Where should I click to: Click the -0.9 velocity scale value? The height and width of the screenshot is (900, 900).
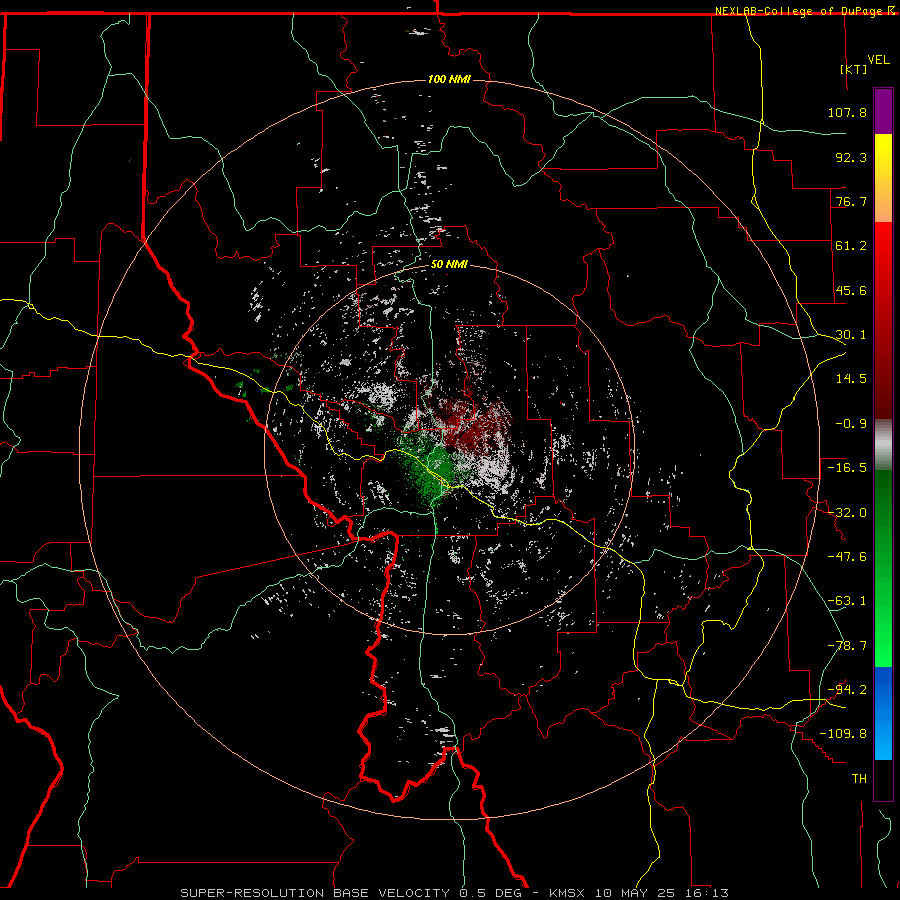point(851,424)
